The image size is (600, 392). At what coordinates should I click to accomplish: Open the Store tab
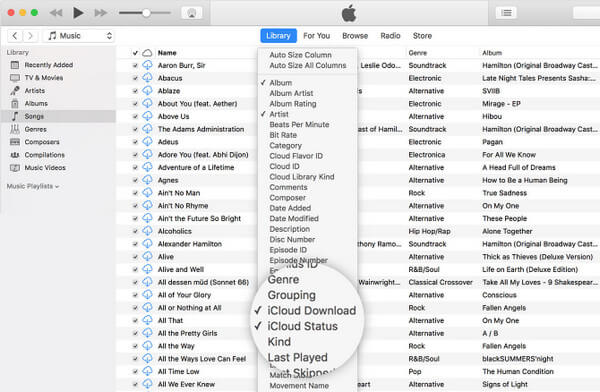[422, 36]
